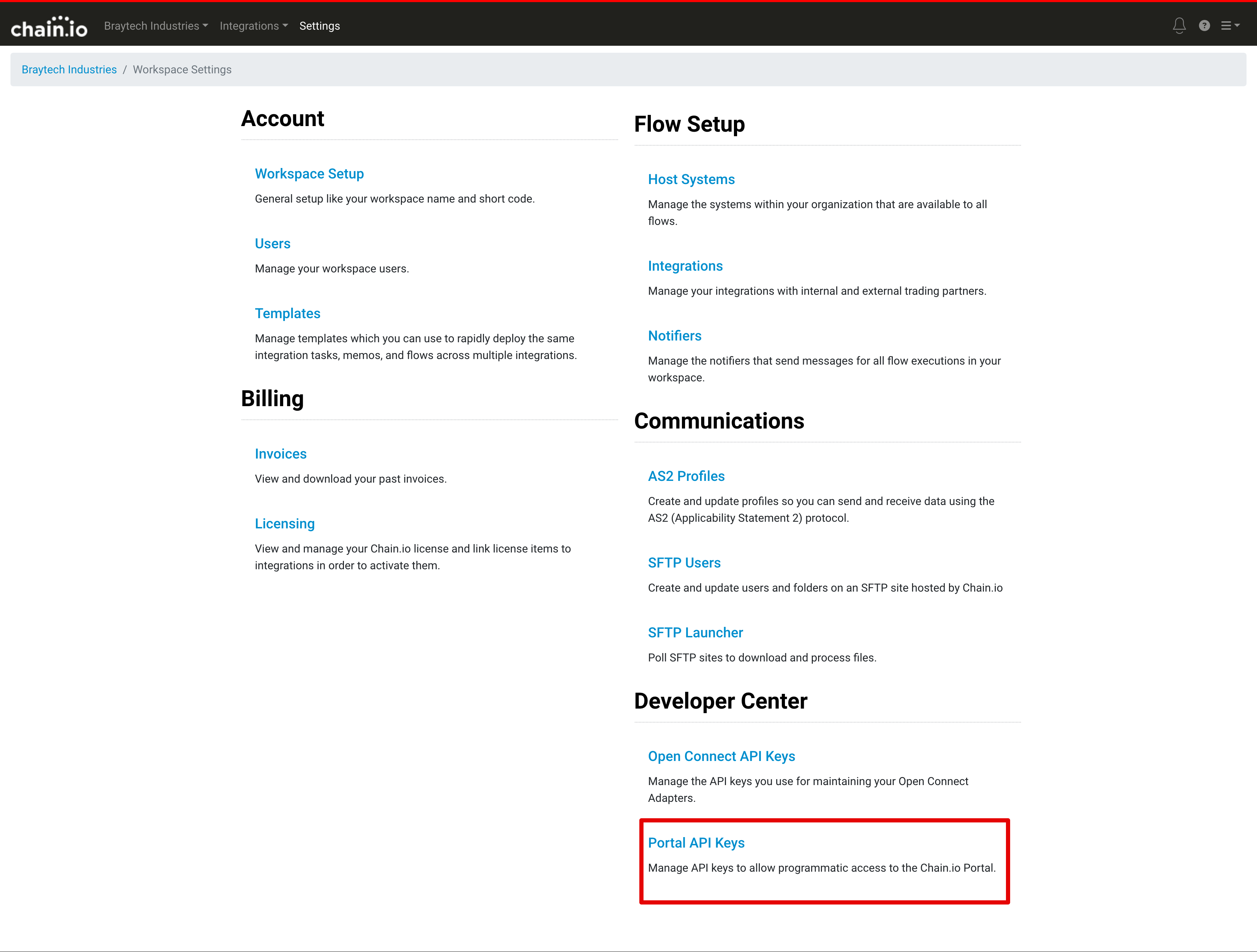Screen dimensions: 1257x952
Task: Select the Settings nav item
Action: click(319, 26)
